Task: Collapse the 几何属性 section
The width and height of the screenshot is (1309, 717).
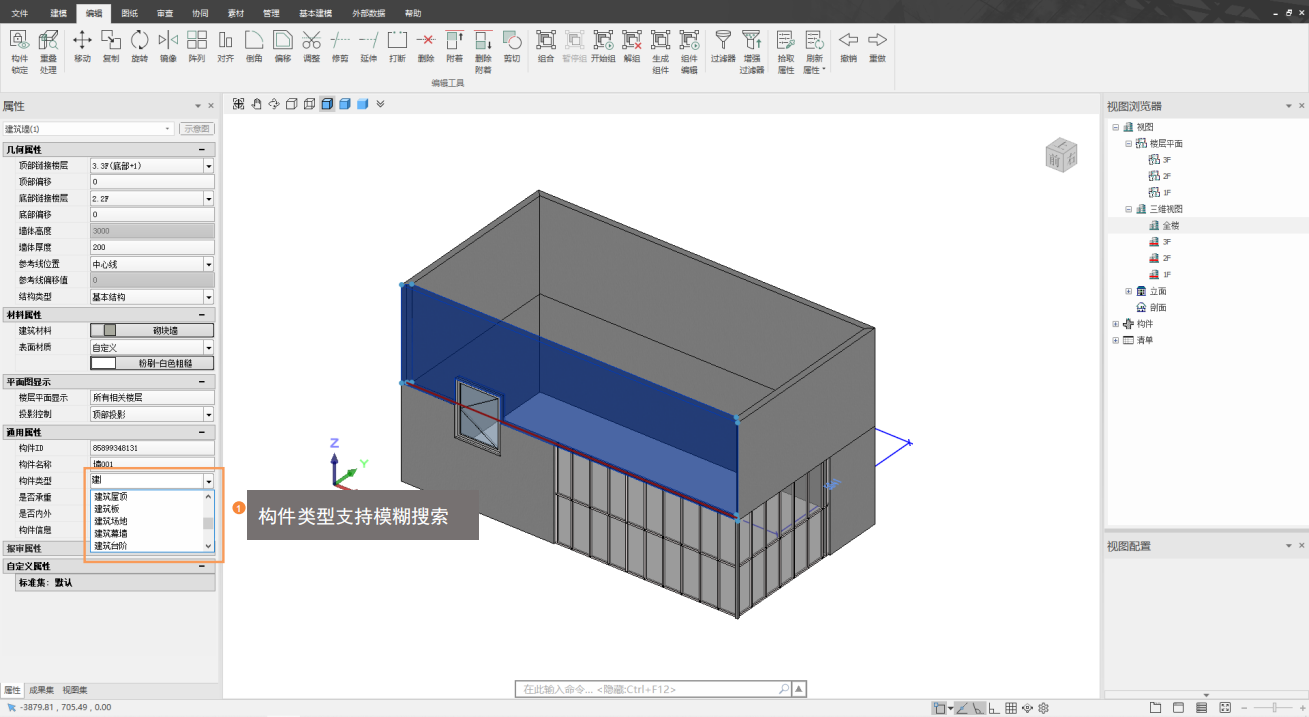Action: pos(202,149)
